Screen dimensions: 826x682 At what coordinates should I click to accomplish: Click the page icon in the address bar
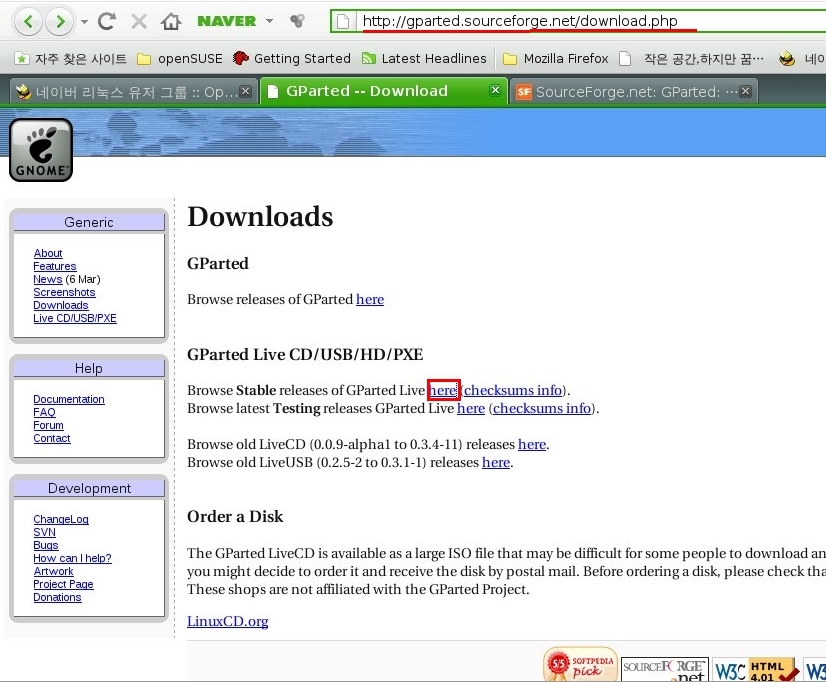coord(343,22)
